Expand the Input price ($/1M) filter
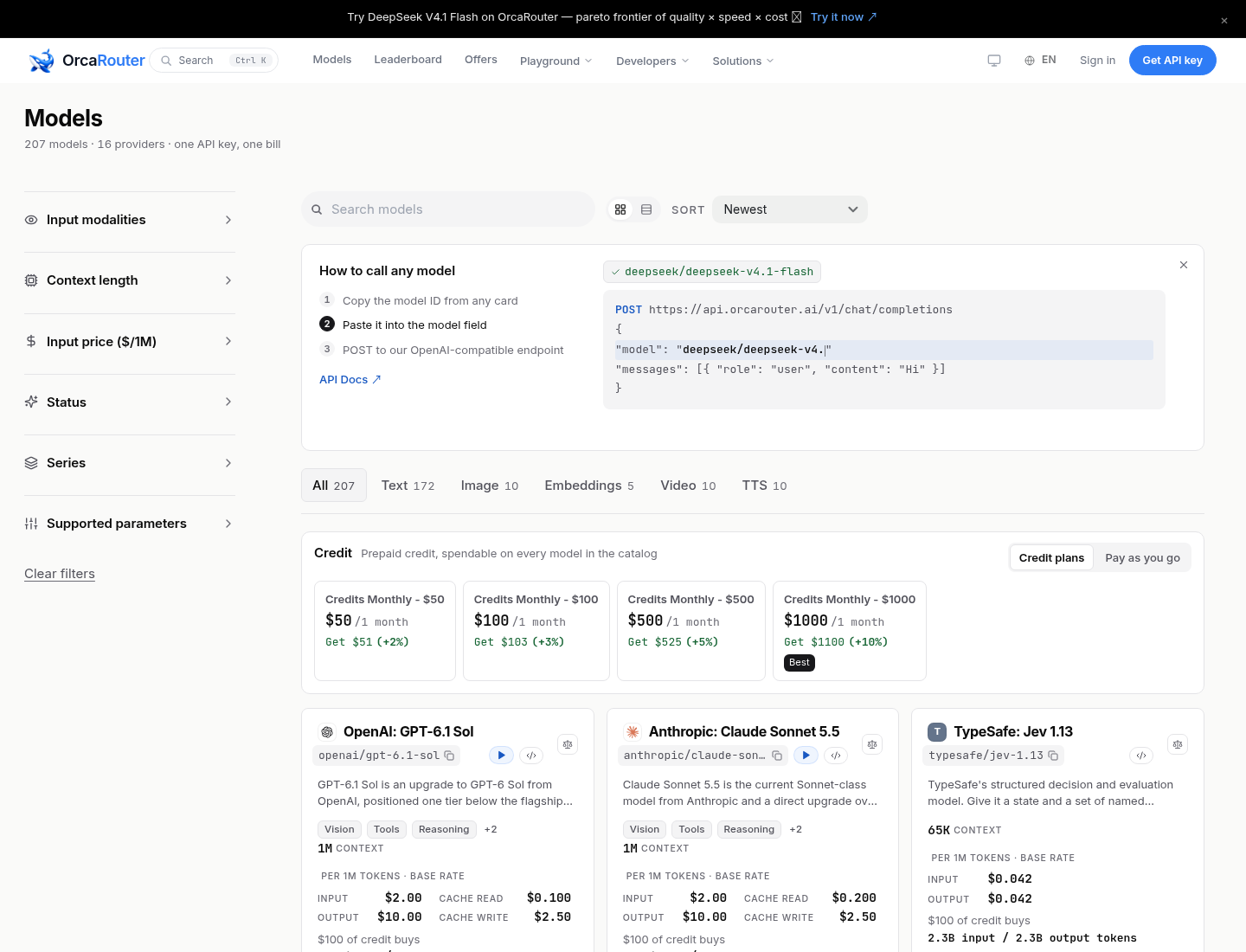 point(130,342)
